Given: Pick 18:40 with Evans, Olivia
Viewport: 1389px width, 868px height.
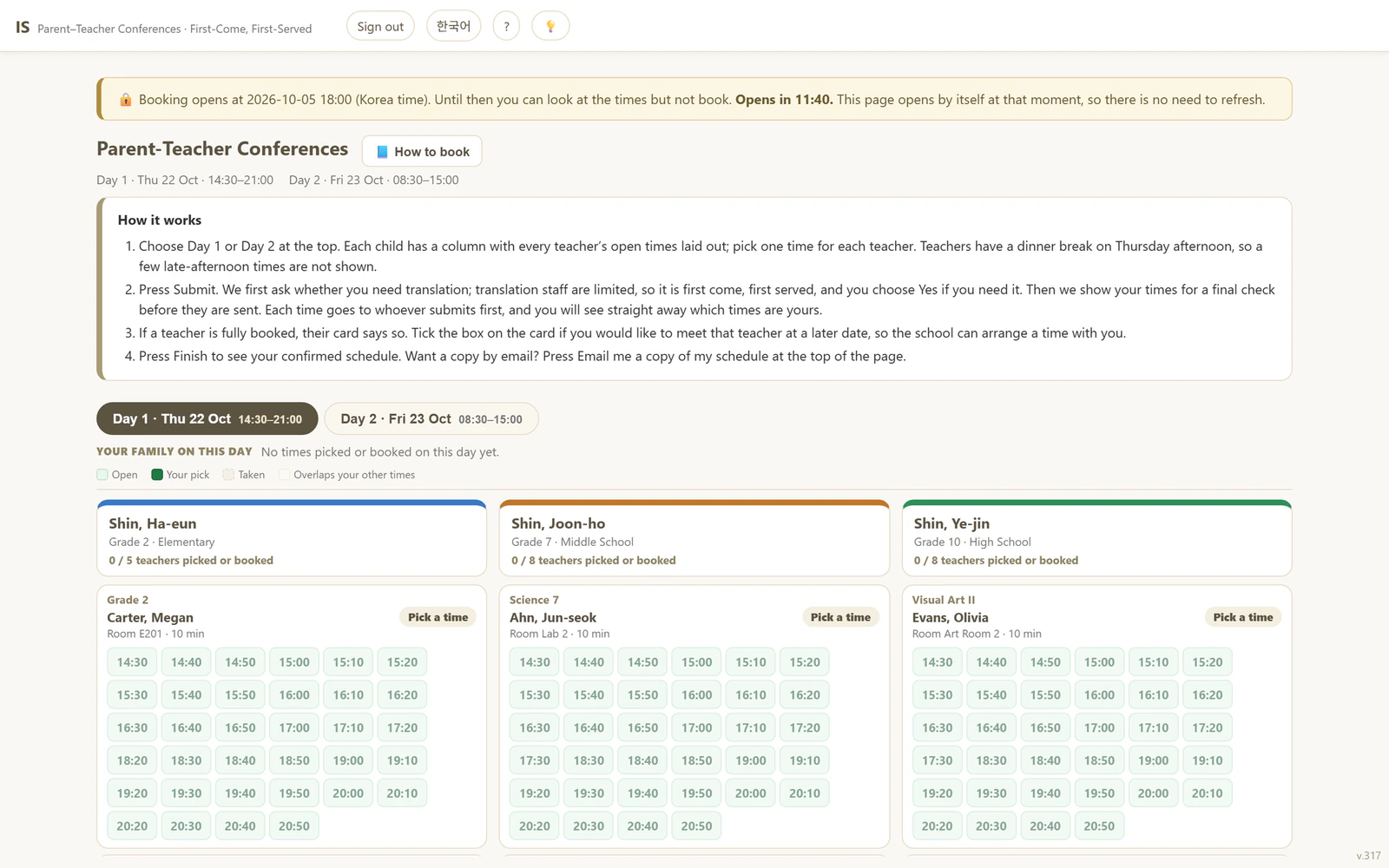Looking at the screenshot, I should 1045,760.
